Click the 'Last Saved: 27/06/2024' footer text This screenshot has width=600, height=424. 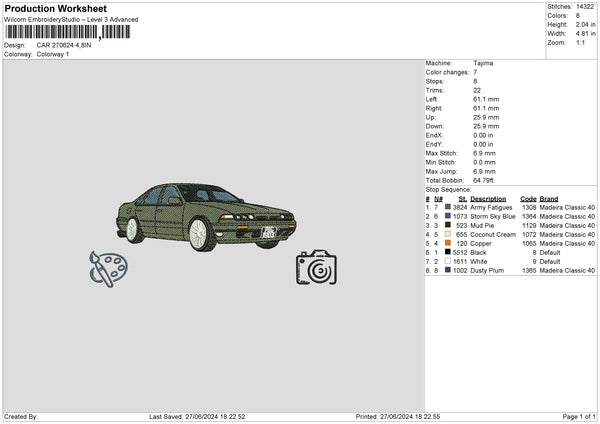point(197,416)
